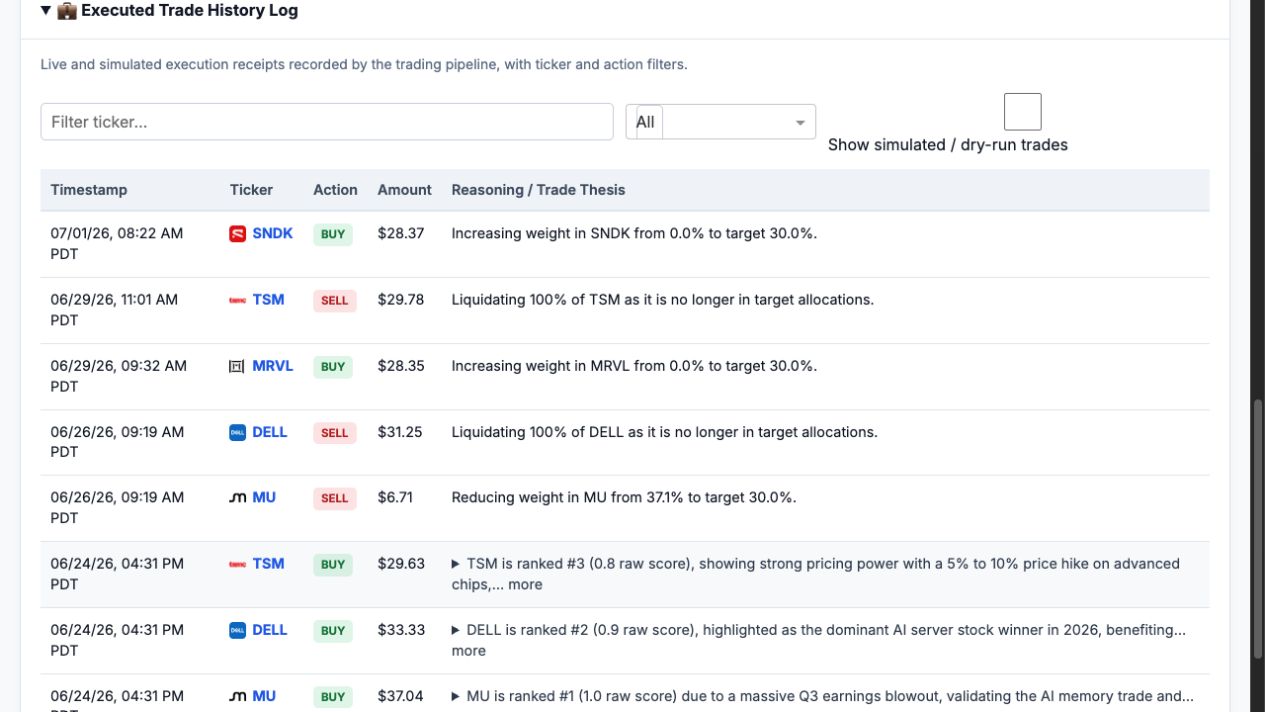Click the Reasoning / Trade Thesis header
Image resolution: width=1265 pixels, height=712 pixels.
point(538,190)
